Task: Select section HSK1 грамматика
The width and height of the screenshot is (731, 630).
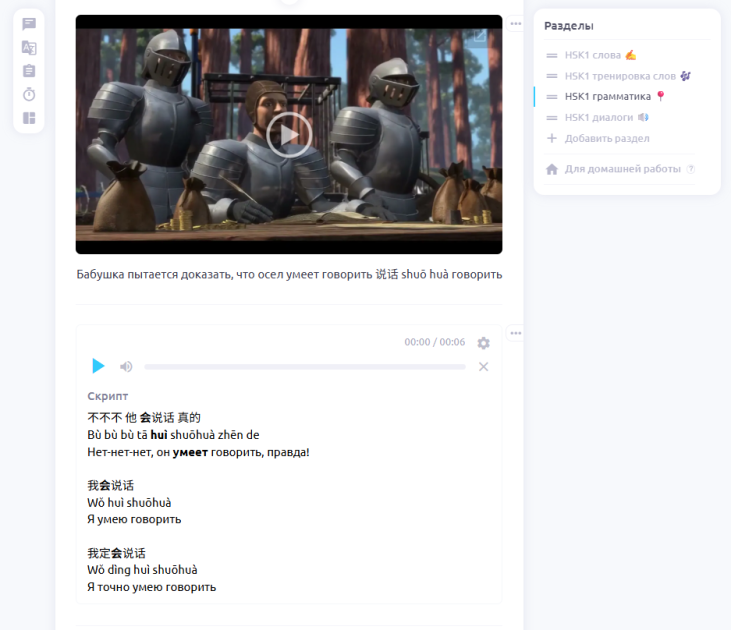Action: (x=614, y=97)
